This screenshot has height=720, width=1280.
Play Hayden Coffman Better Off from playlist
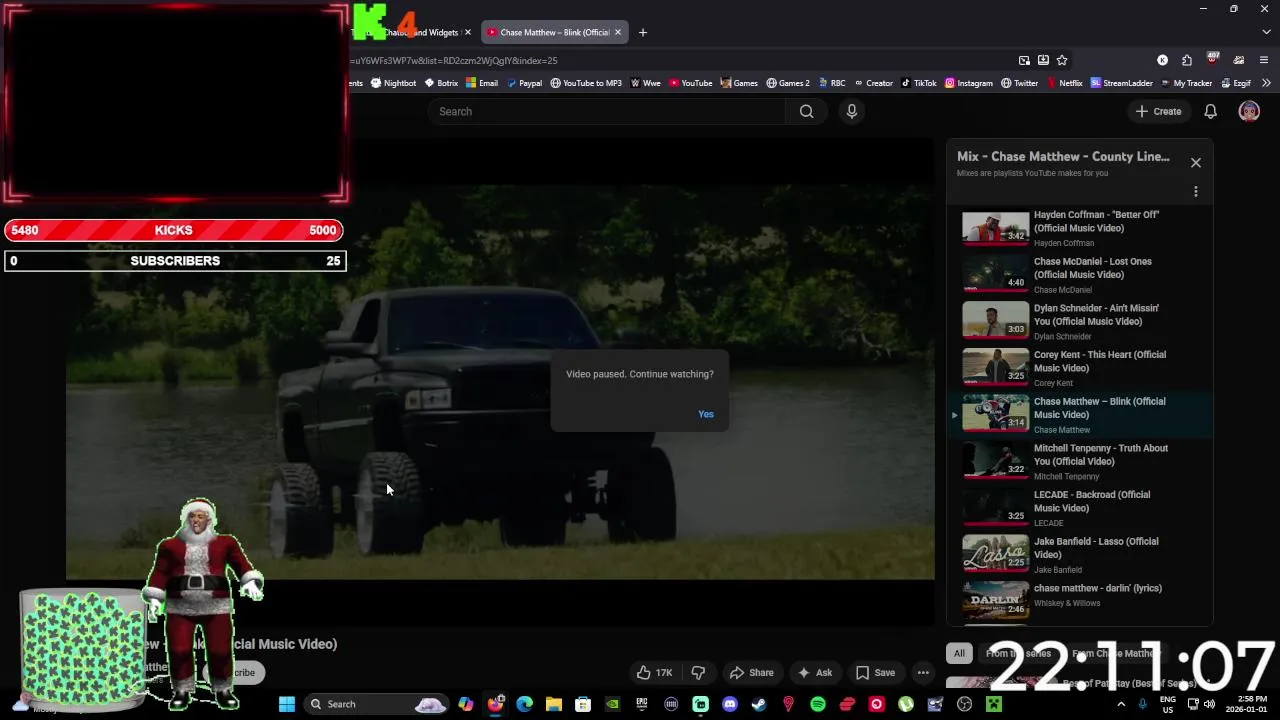1080,228
